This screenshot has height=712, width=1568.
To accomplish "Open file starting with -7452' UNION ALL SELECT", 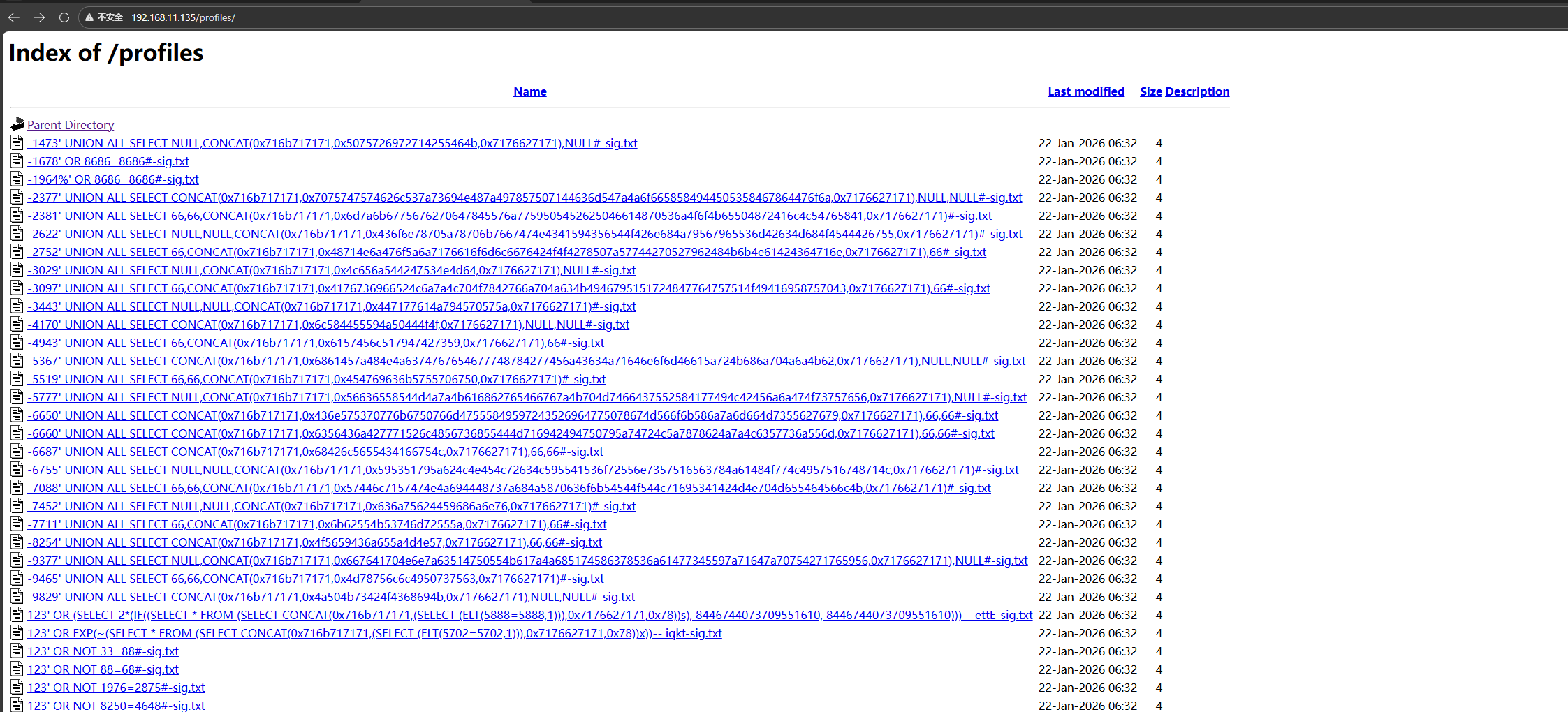I will (332, 506).
